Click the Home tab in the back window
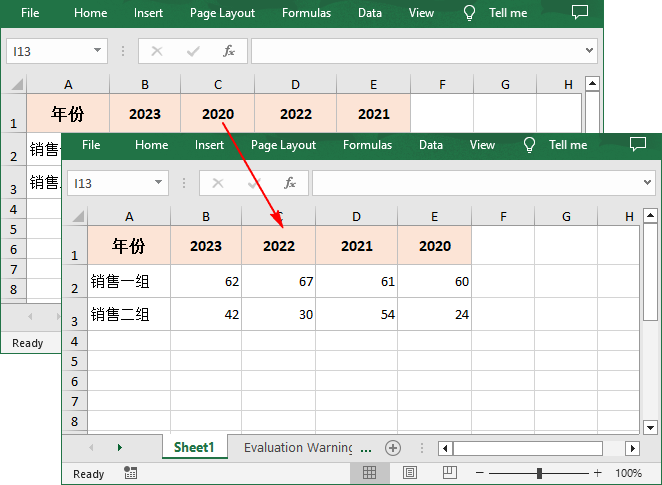 tap(91, 13)
